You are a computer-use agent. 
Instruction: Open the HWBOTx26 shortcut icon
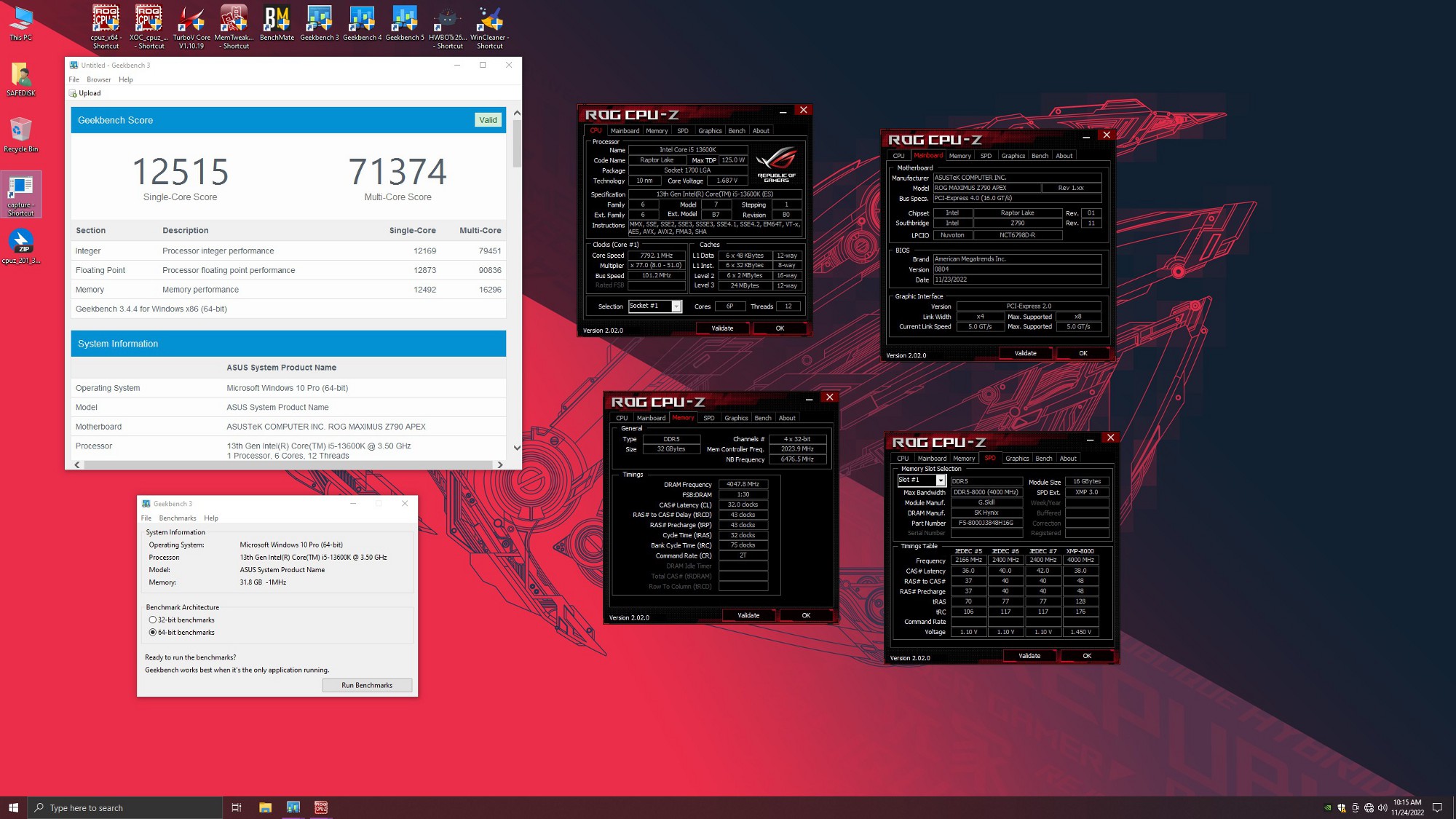coord(448,26)
